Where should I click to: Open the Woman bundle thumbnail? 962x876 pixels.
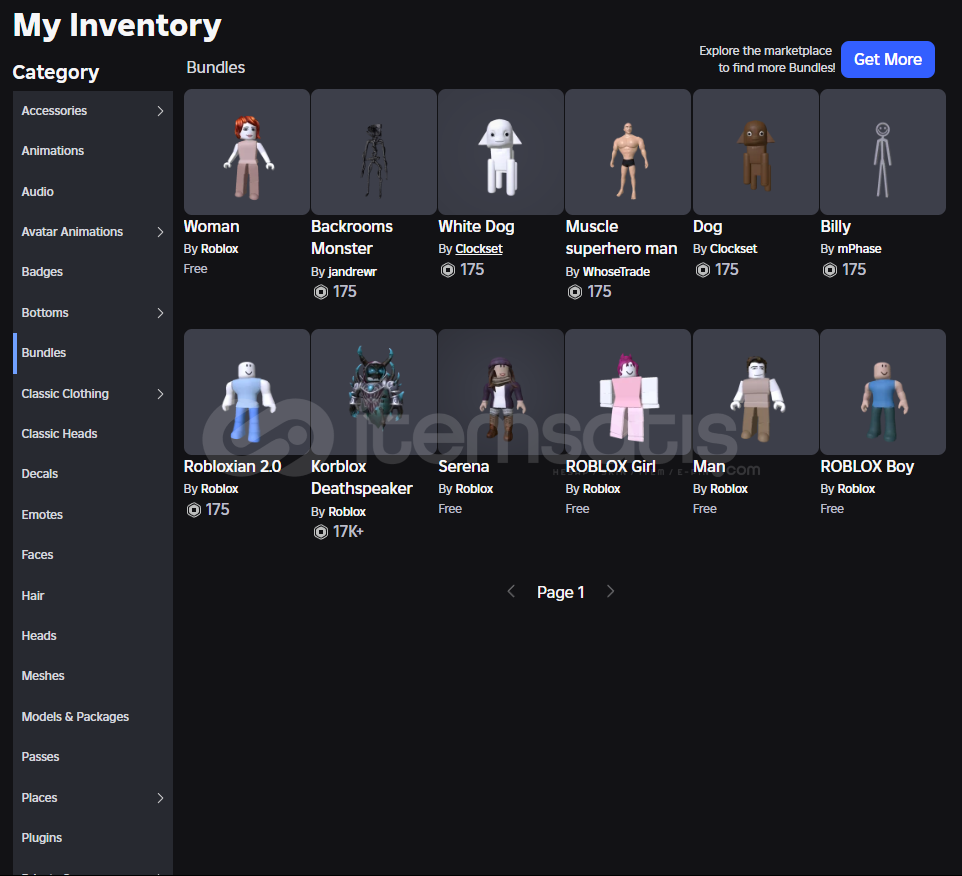247,152
